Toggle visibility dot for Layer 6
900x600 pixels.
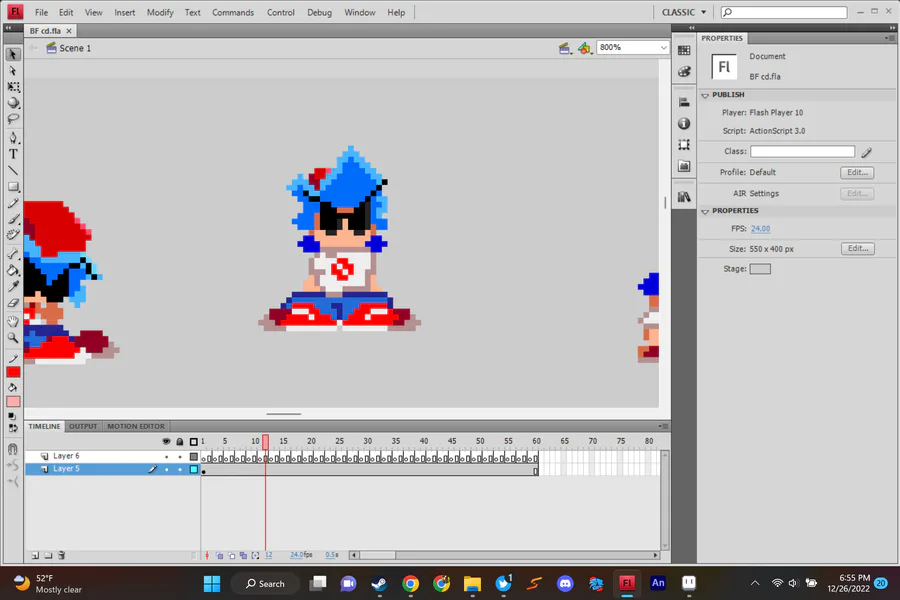tap(167, 457)
